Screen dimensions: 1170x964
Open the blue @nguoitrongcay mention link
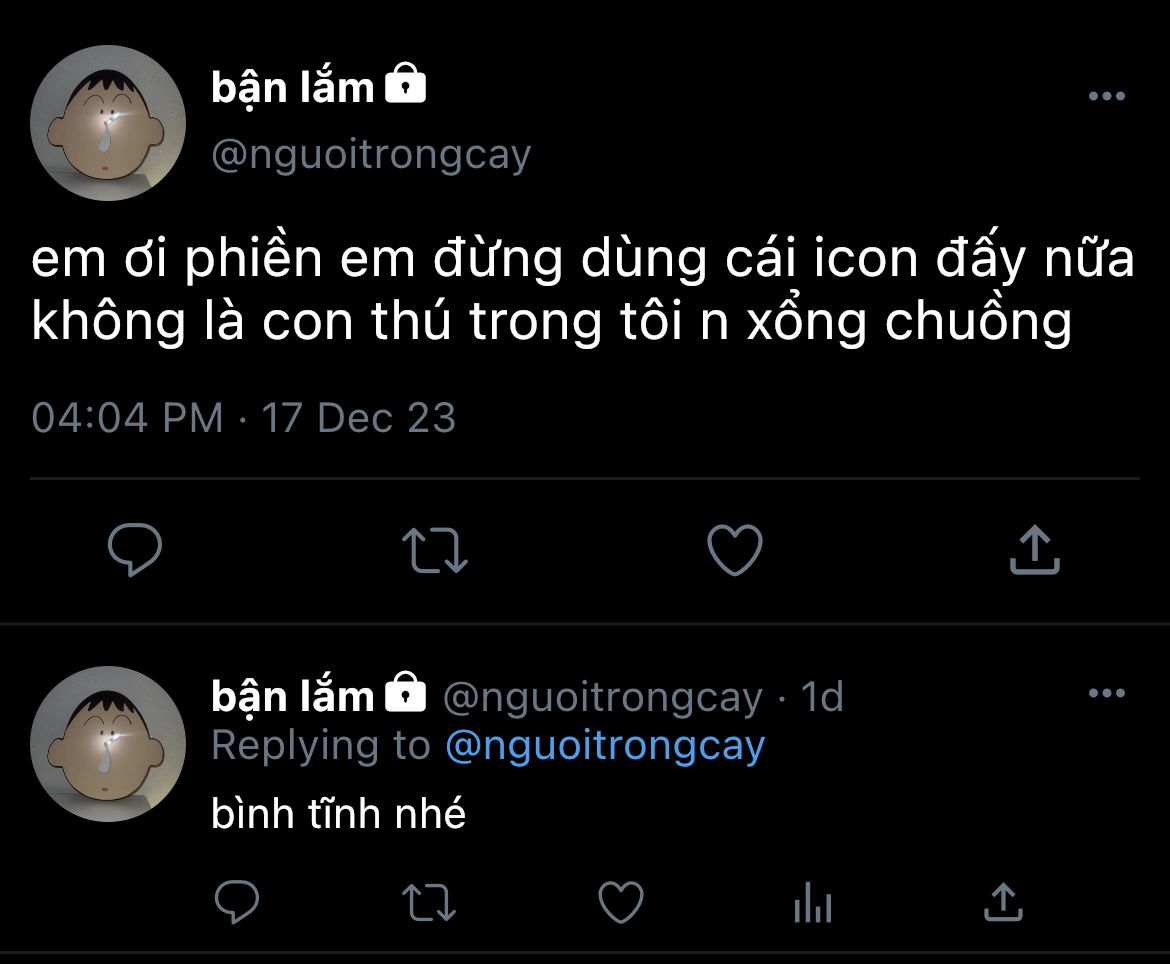605,745
